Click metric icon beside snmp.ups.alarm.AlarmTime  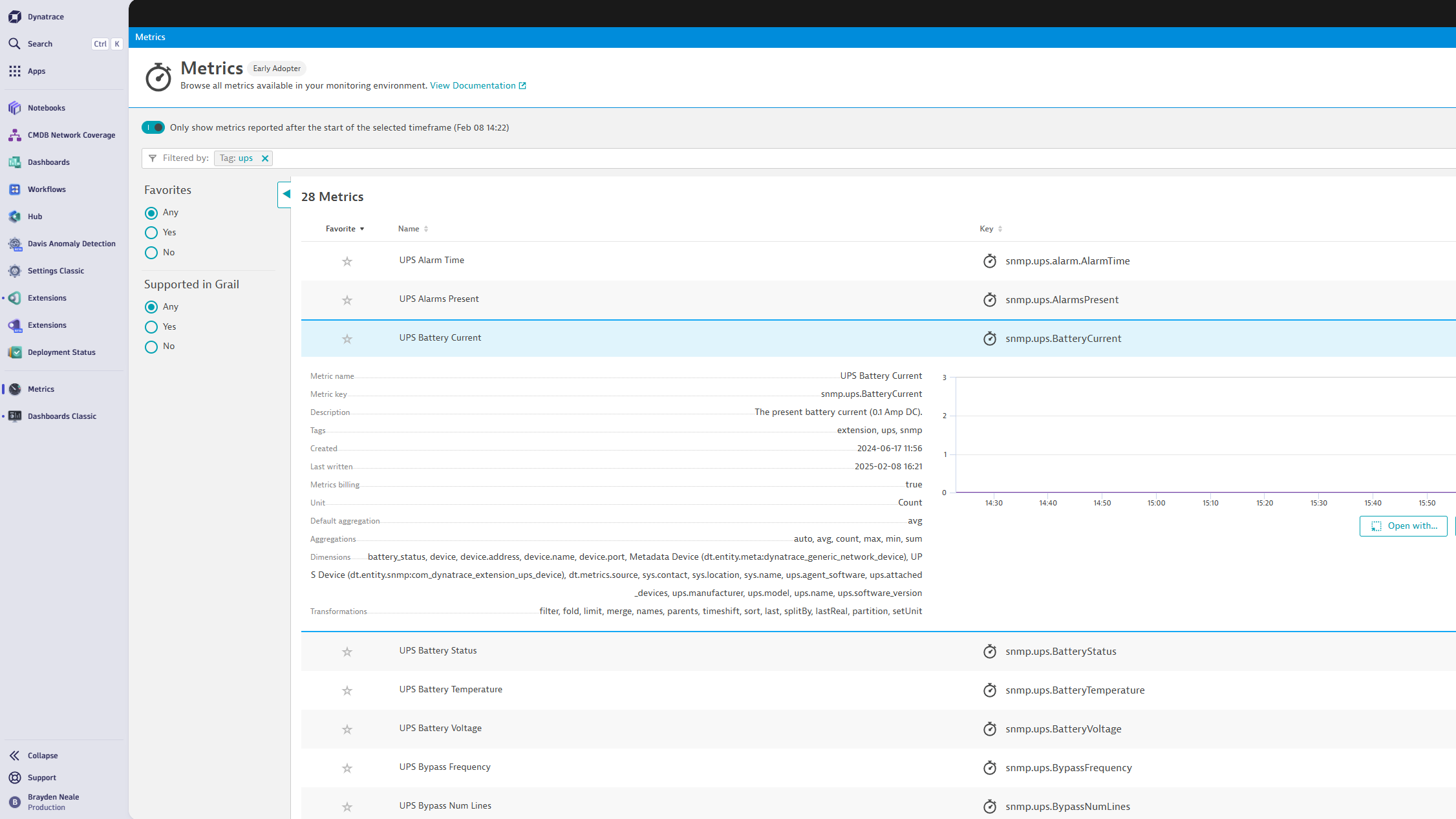[990, 261]
